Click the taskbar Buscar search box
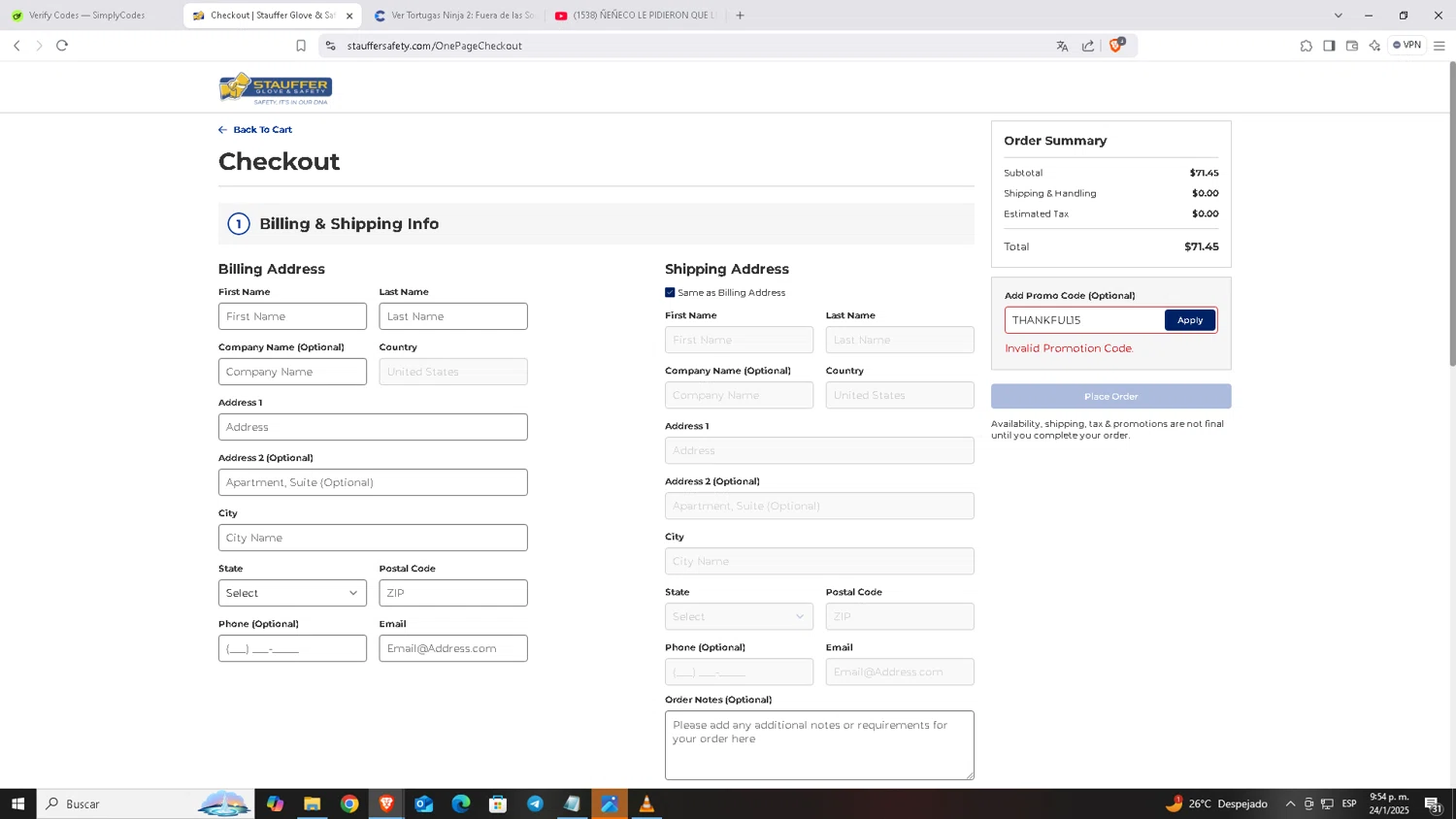1456x819 pixels. coord(146,803)
